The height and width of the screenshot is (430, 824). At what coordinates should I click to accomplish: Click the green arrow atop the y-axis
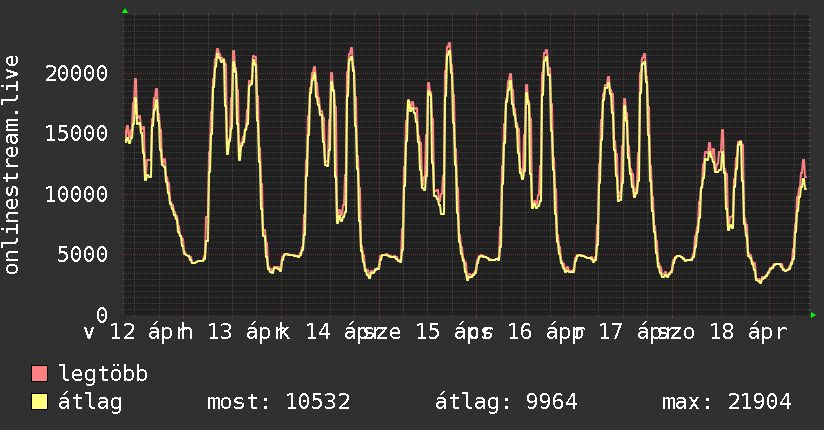click(x=125, y=11)
